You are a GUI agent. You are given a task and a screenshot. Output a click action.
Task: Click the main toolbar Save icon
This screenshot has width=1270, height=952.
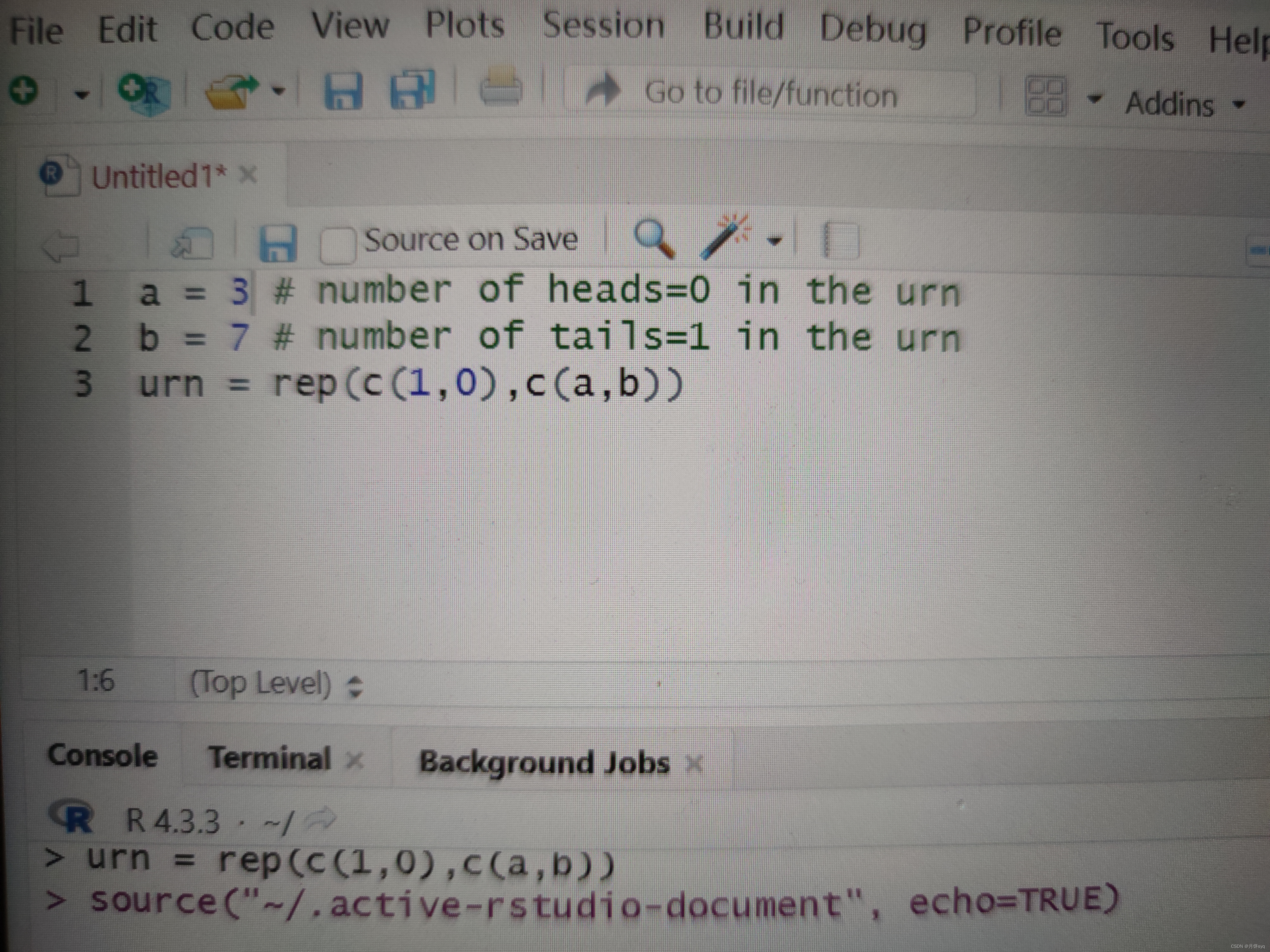coord(343,91)
